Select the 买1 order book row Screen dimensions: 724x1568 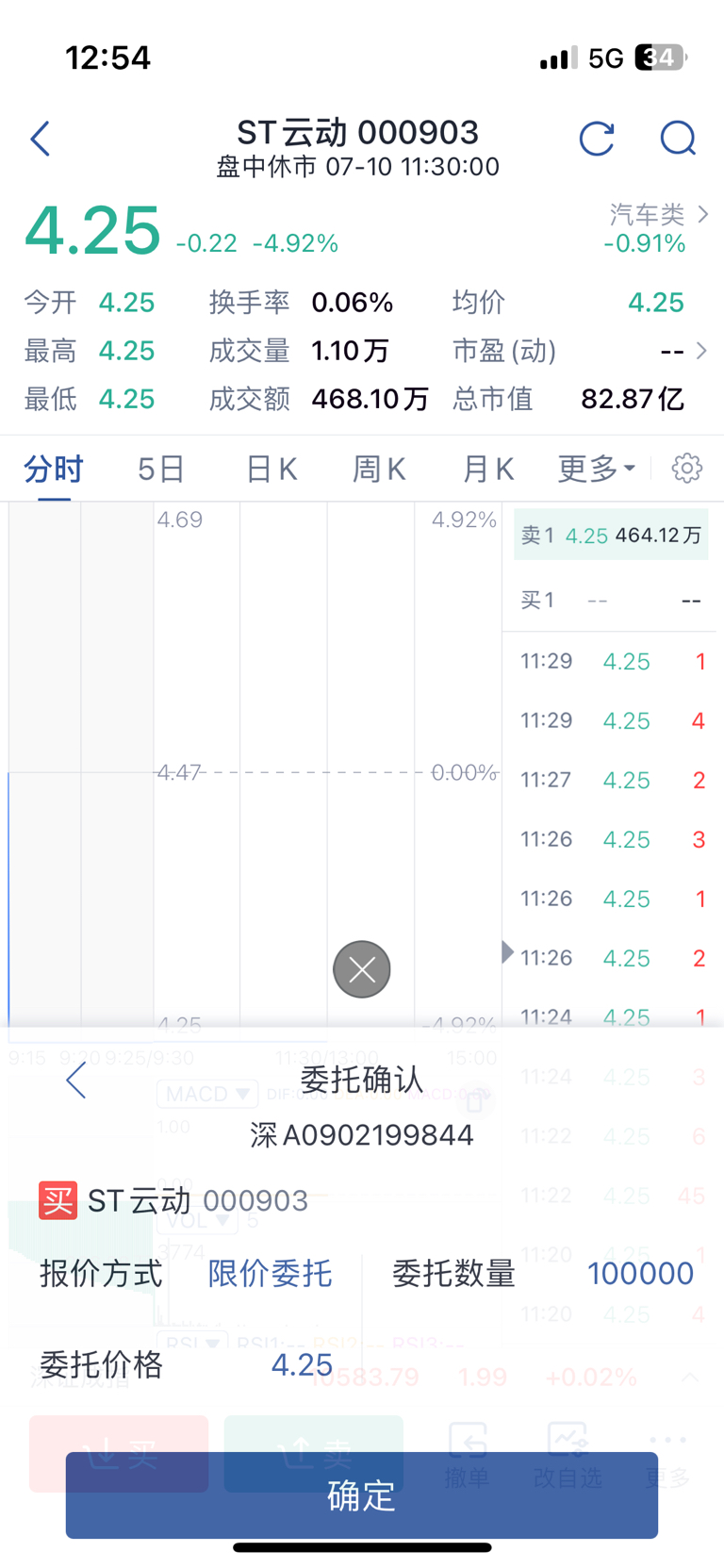pos(611,600)
